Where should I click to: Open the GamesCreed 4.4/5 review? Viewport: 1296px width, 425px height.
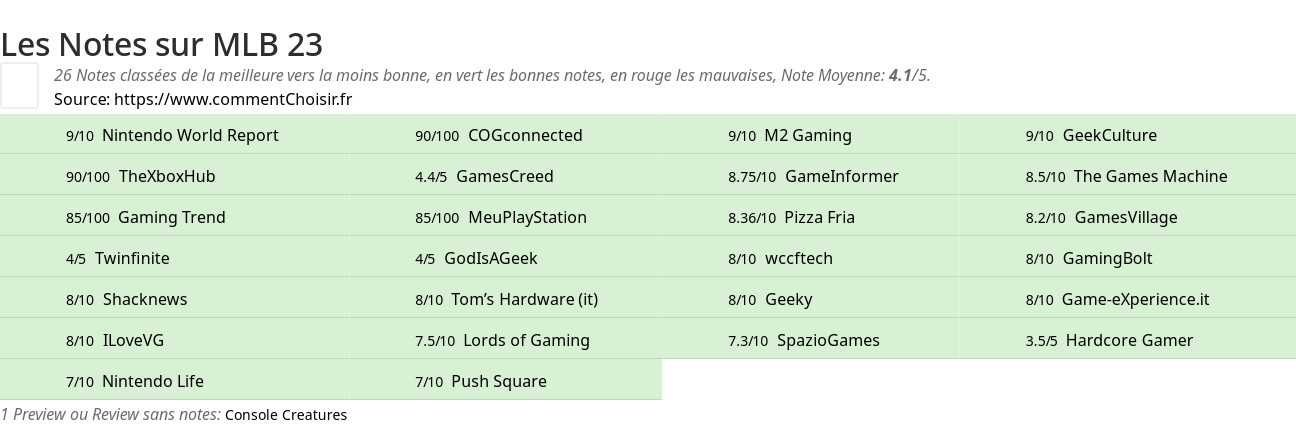[x=504, y=176]
